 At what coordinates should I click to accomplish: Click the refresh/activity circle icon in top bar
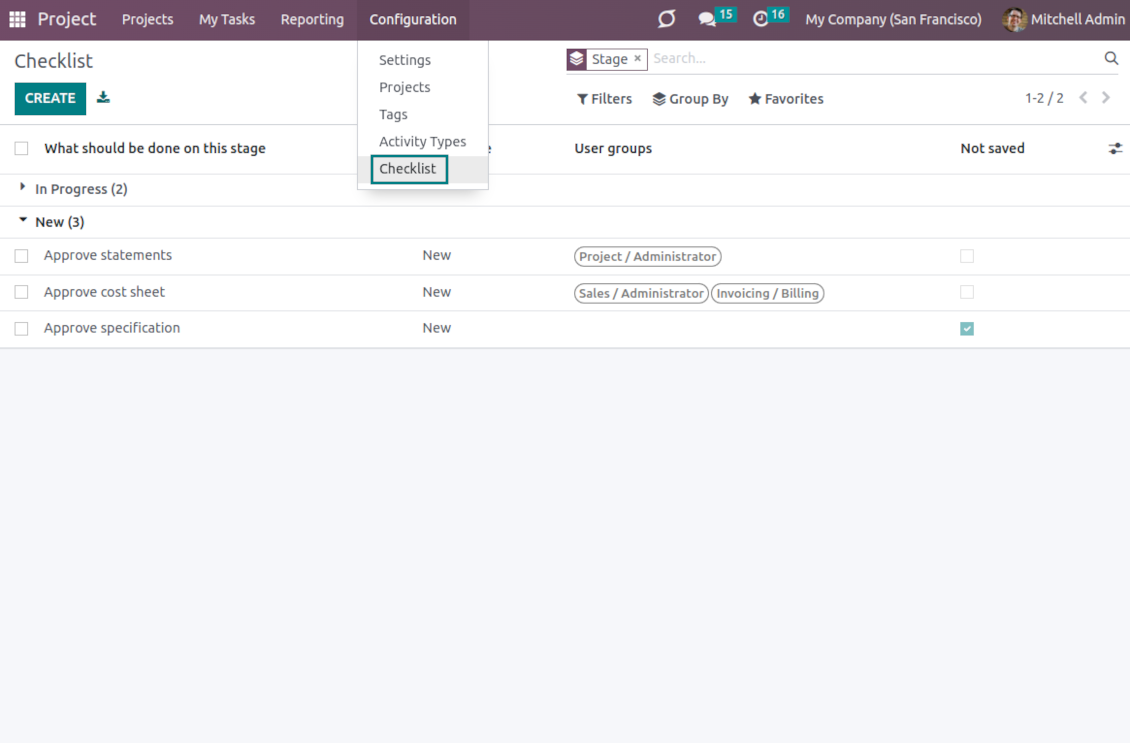coord(667,19)
